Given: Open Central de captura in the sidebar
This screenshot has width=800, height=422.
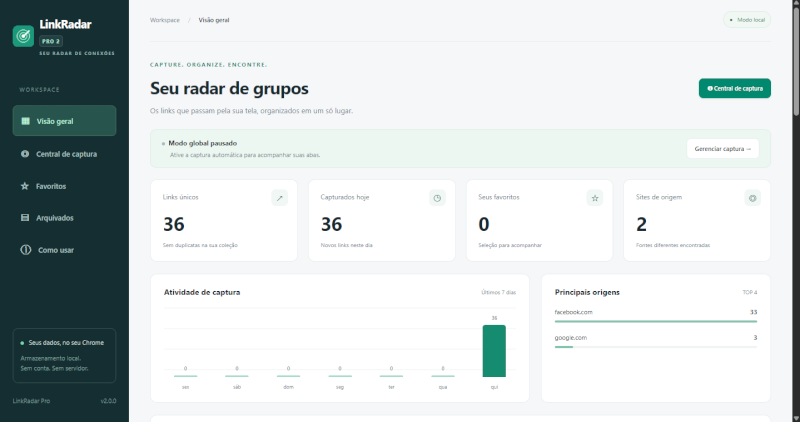Looking at the screenshot, I should tap(64, 154).
